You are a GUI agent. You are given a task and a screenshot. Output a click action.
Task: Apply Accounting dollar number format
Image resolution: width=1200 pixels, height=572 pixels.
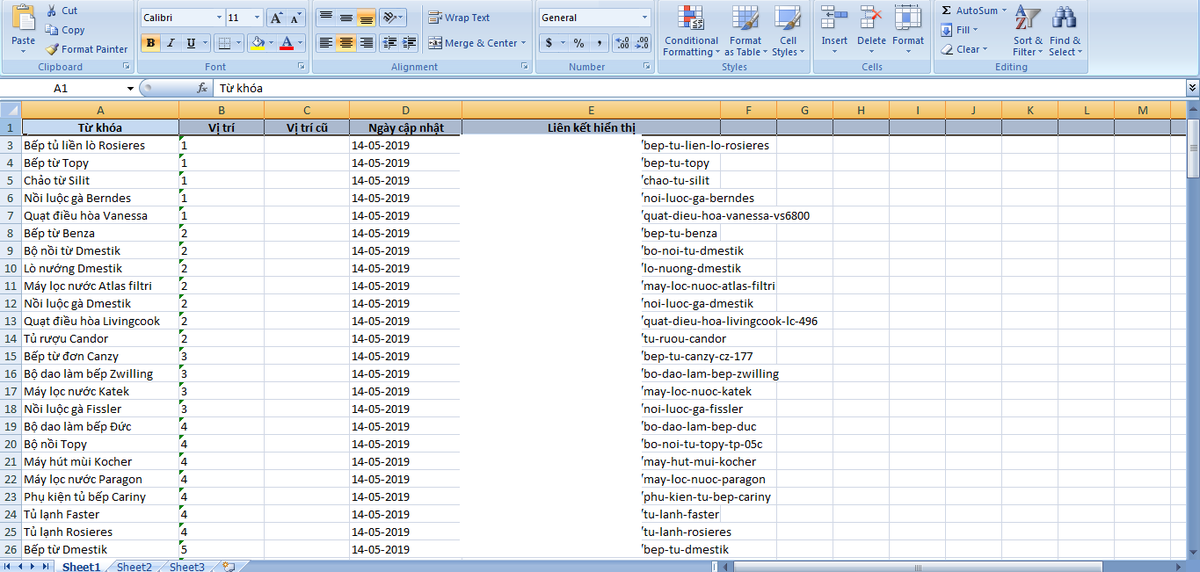(x=549, y=43)
